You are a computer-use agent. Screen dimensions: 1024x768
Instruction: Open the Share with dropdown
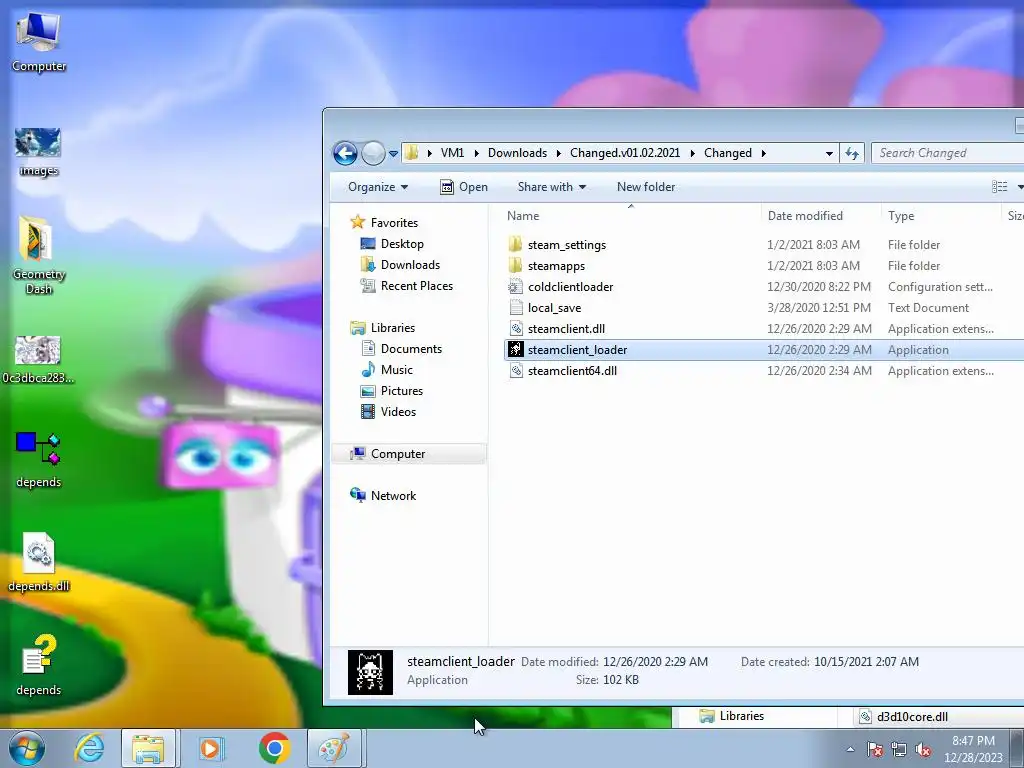click(552, 187)
